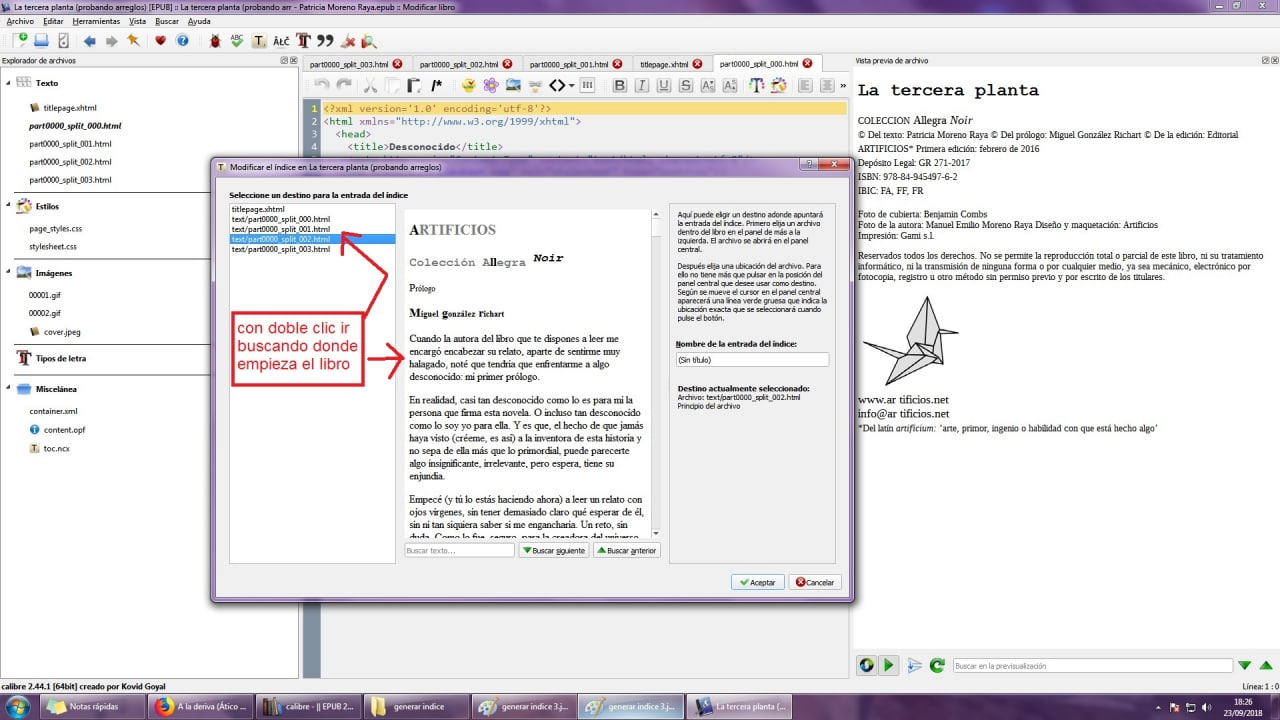Click the paste clipboard icon in editor toolbar
The image size is (1280, 720).
tap(414, 86)
